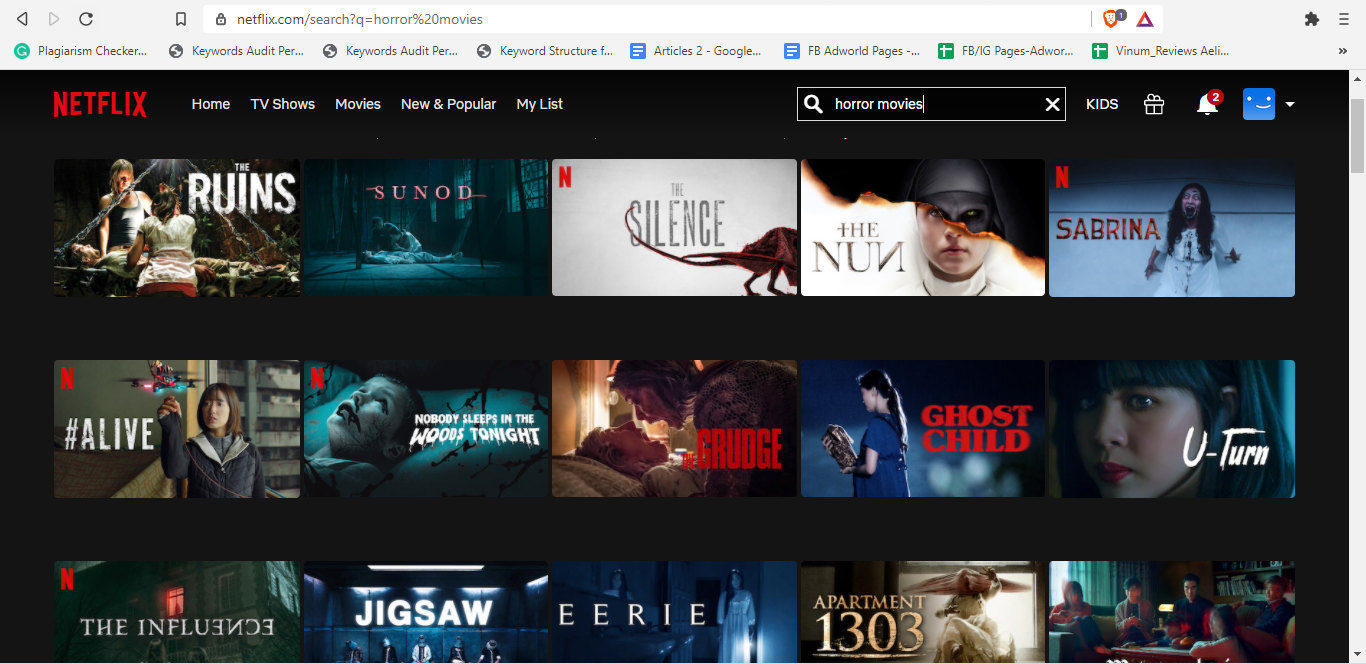This screenshot has height=664, width=1366.
Task: Click the Netflix logo
Action: tap(100, 104)
